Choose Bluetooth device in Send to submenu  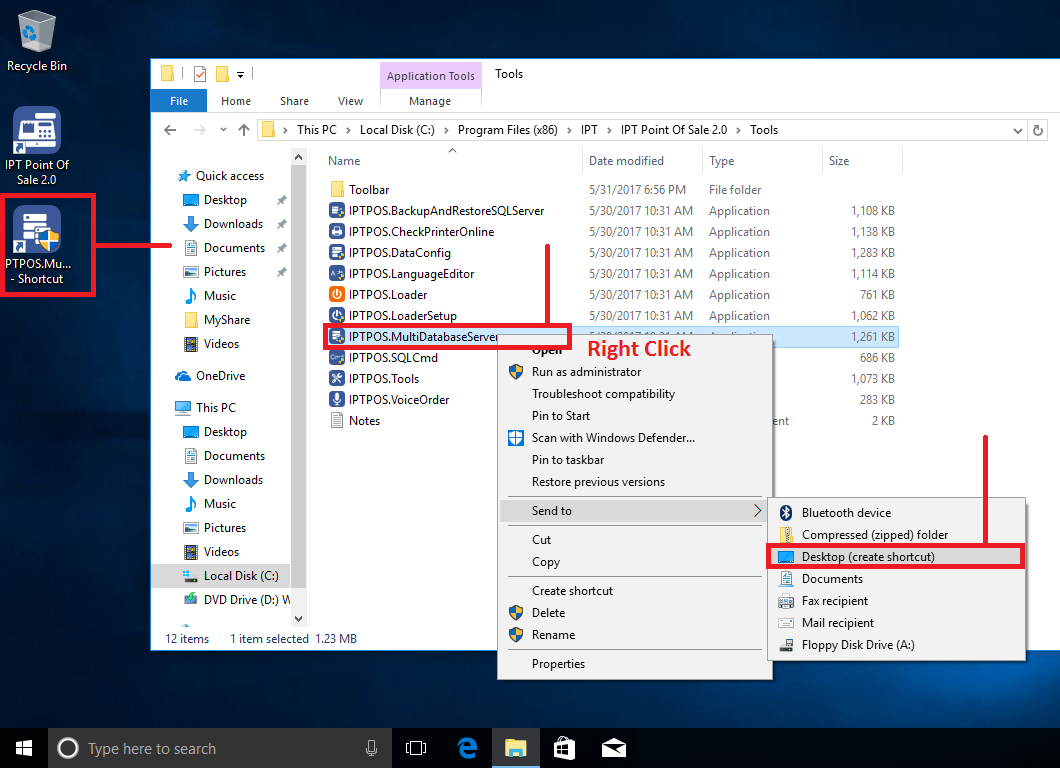[x=896, y=512]
